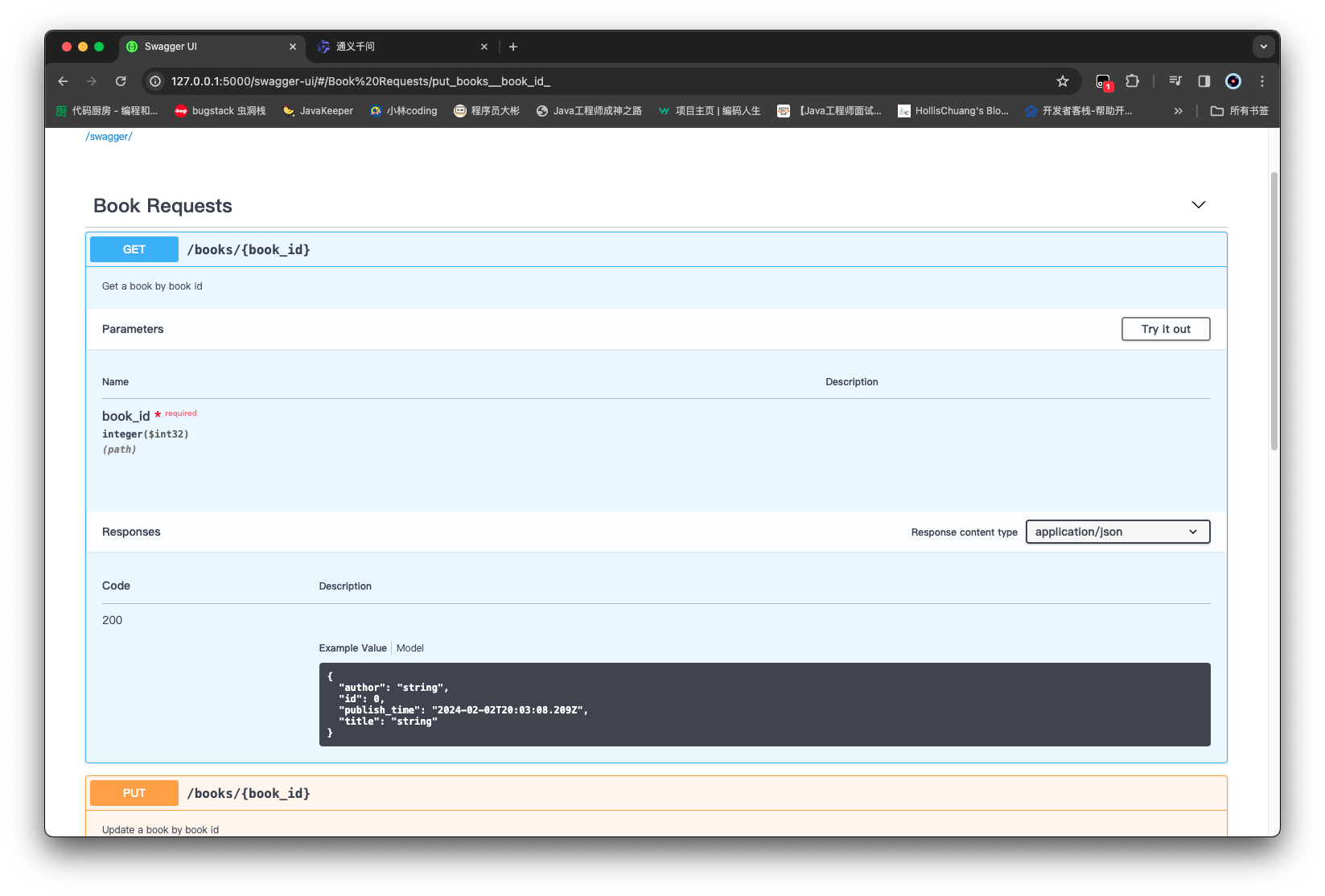Click the Book Requests section heading
This screenshot has width=1325, height=896.
(163, 206)
